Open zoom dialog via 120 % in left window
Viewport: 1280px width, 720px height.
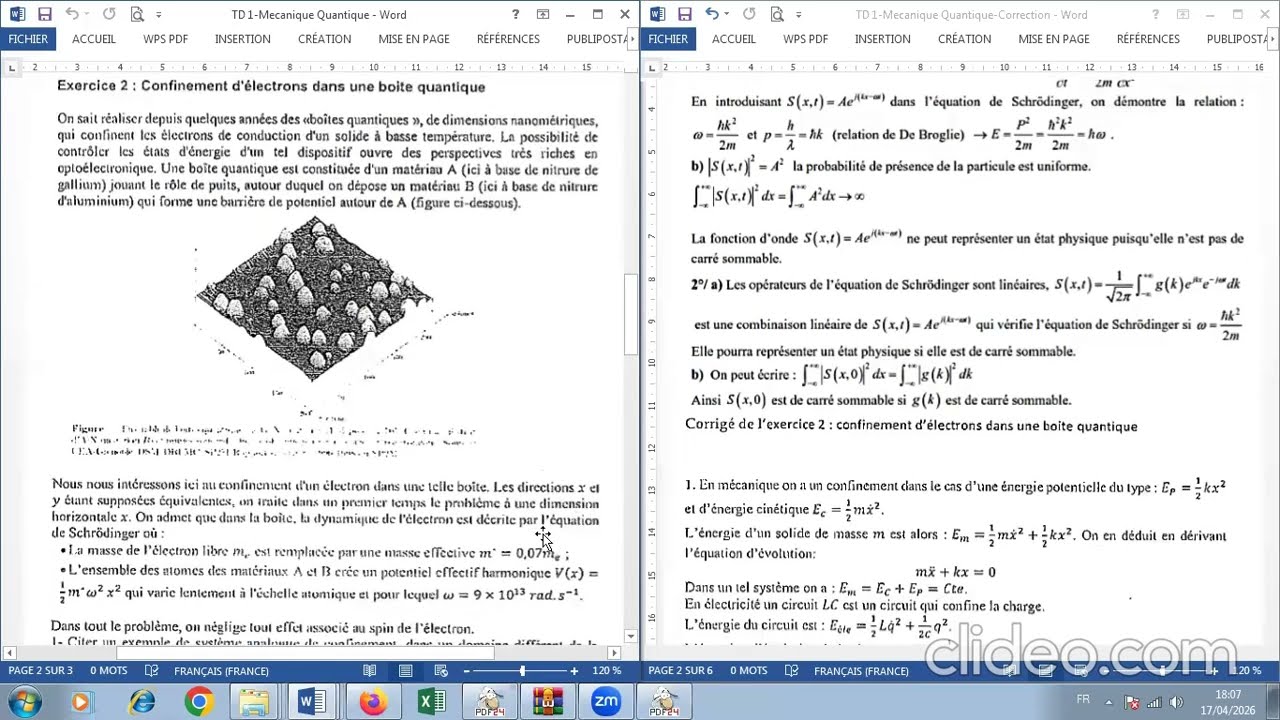click(x=607, y=671)
